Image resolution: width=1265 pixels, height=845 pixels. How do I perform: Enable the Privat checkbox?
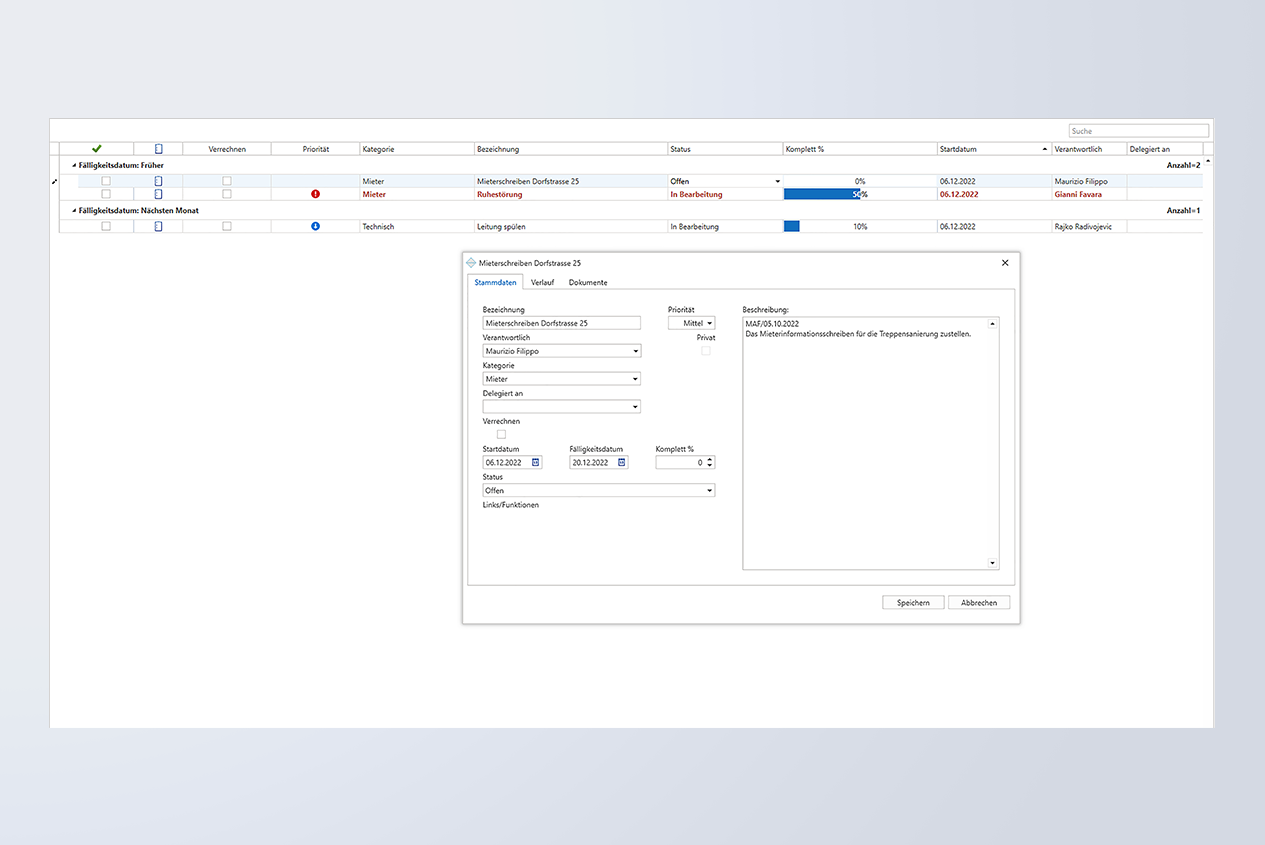(x=706, y=351)
